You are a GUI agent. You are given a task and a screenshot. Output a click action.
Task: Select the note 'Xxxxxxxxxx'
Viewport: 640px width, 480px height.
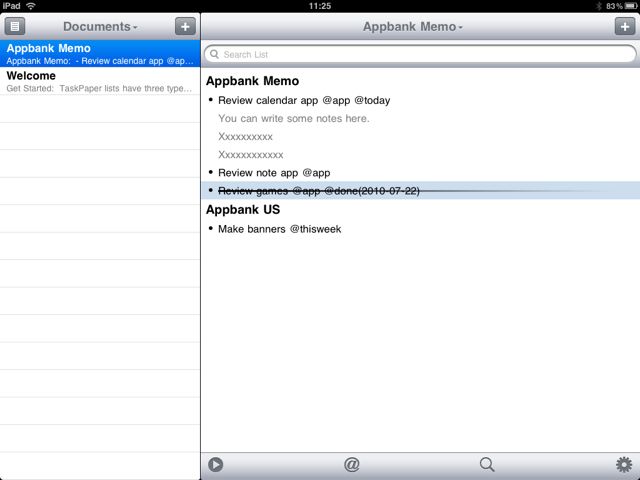pyautogui.click(x=245, y=136)
